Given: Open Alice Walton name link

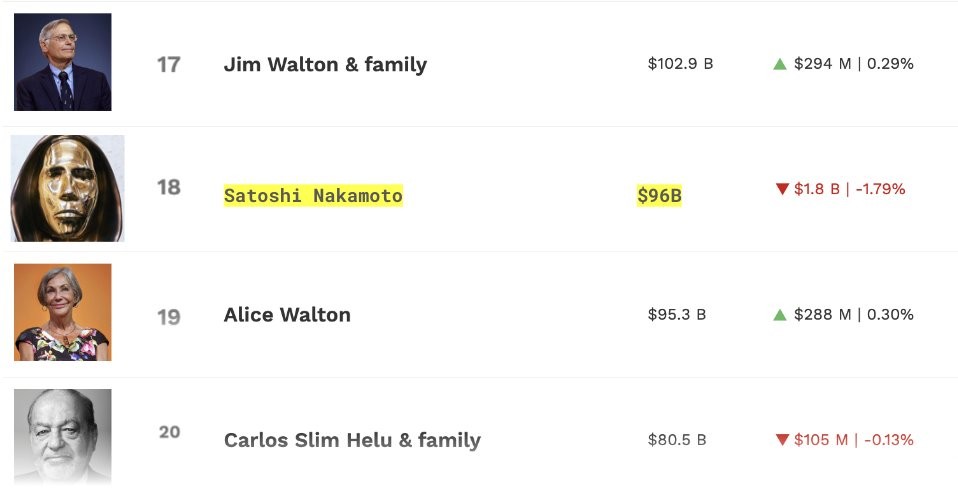Looking at the screenshot, I should (x=287, y=315).
